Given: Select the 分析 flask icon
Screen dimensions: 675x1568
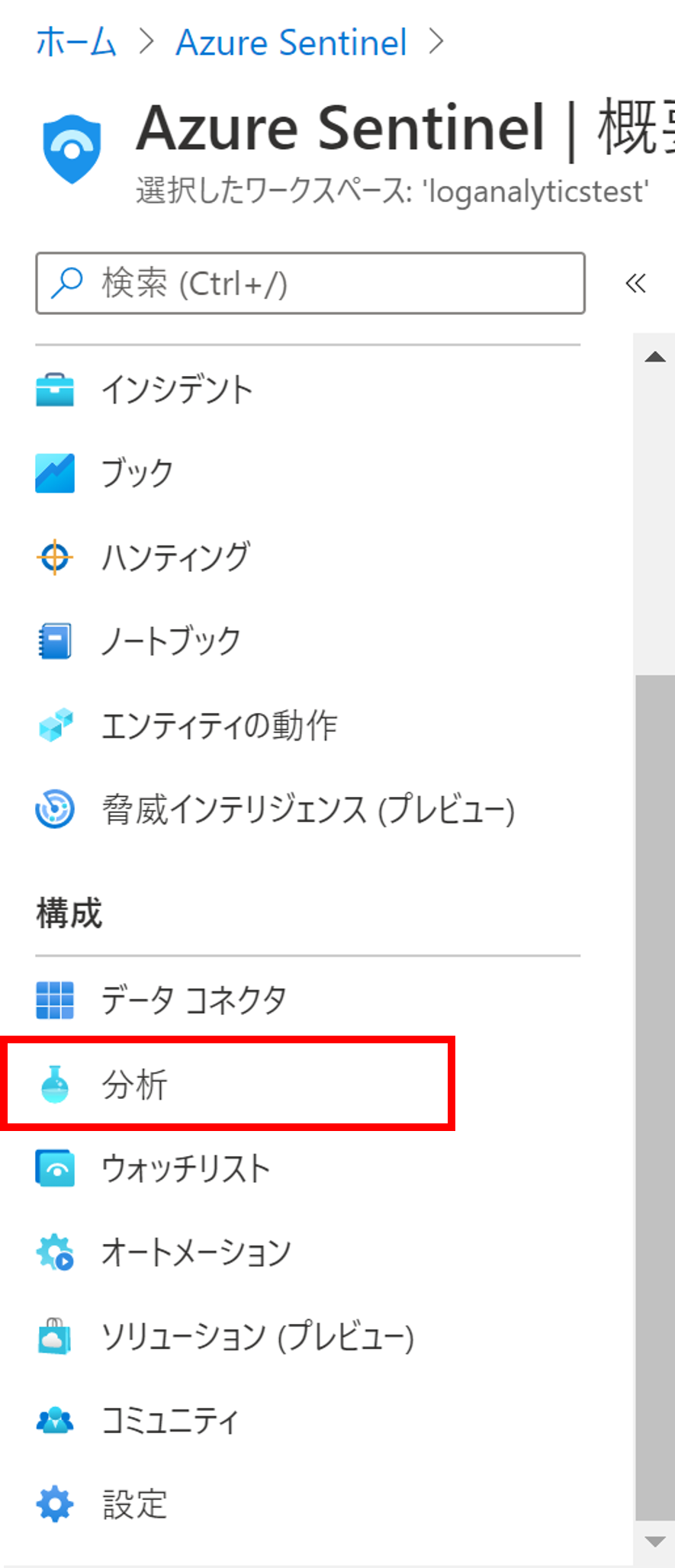Looking at the screenshot, I should [x=55, y=1084].
